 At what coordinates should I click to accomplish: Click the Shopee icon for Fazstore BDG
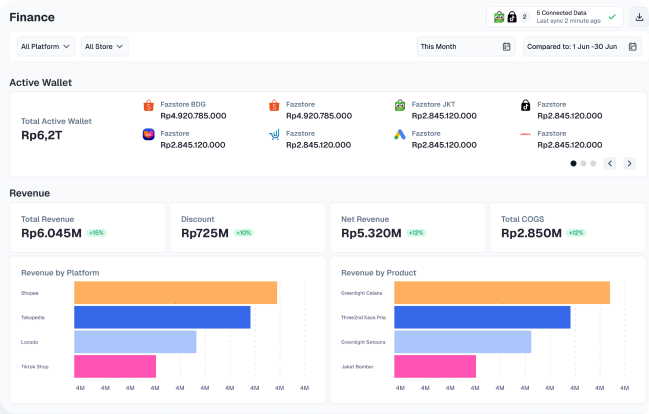[149, 105]
